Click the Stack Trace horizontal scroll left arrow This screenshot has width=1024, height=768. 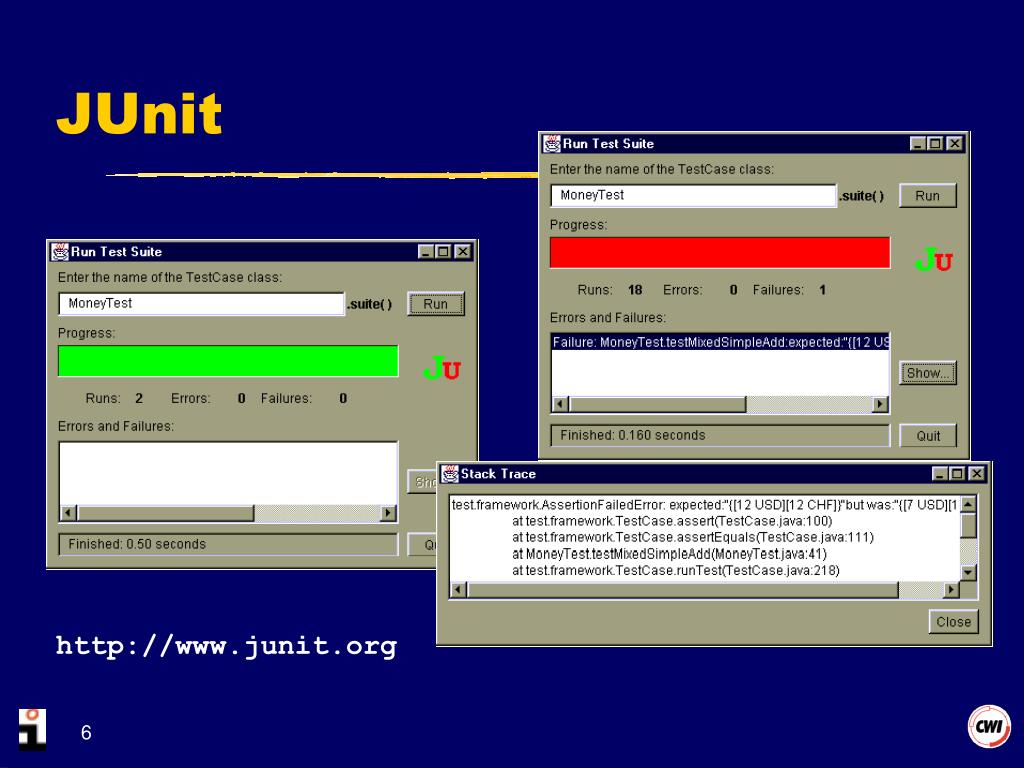point(458,590)
